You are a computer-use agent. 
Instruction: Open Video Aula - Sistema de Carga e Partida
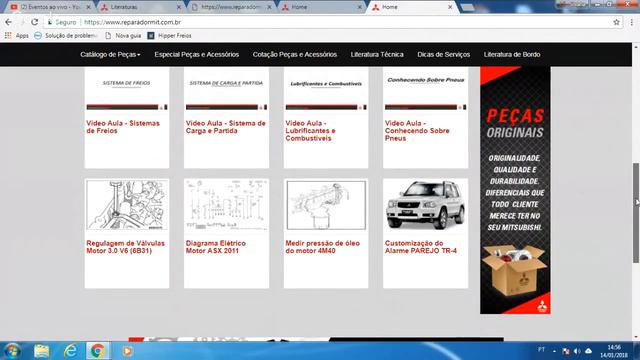point(226,127)
